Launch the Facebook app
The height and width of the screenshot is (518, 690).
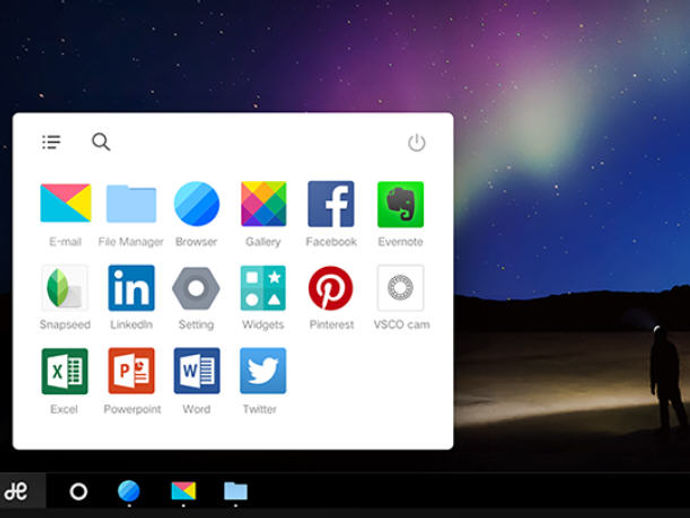pos(331,204)
